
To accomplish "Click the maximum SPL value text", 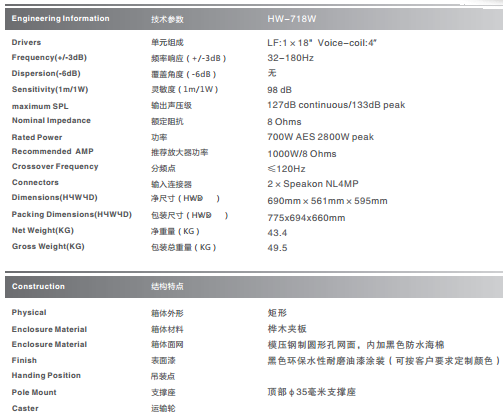I will (336, 105).
